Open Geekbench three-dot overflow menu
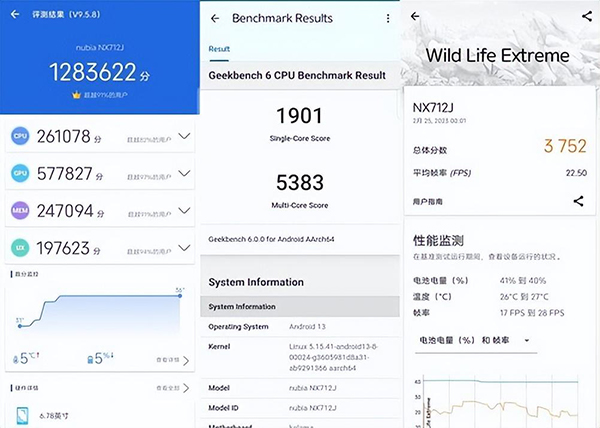Image resolution: width=600 pixels, height=428 pixels. click(x=388, y=18)
